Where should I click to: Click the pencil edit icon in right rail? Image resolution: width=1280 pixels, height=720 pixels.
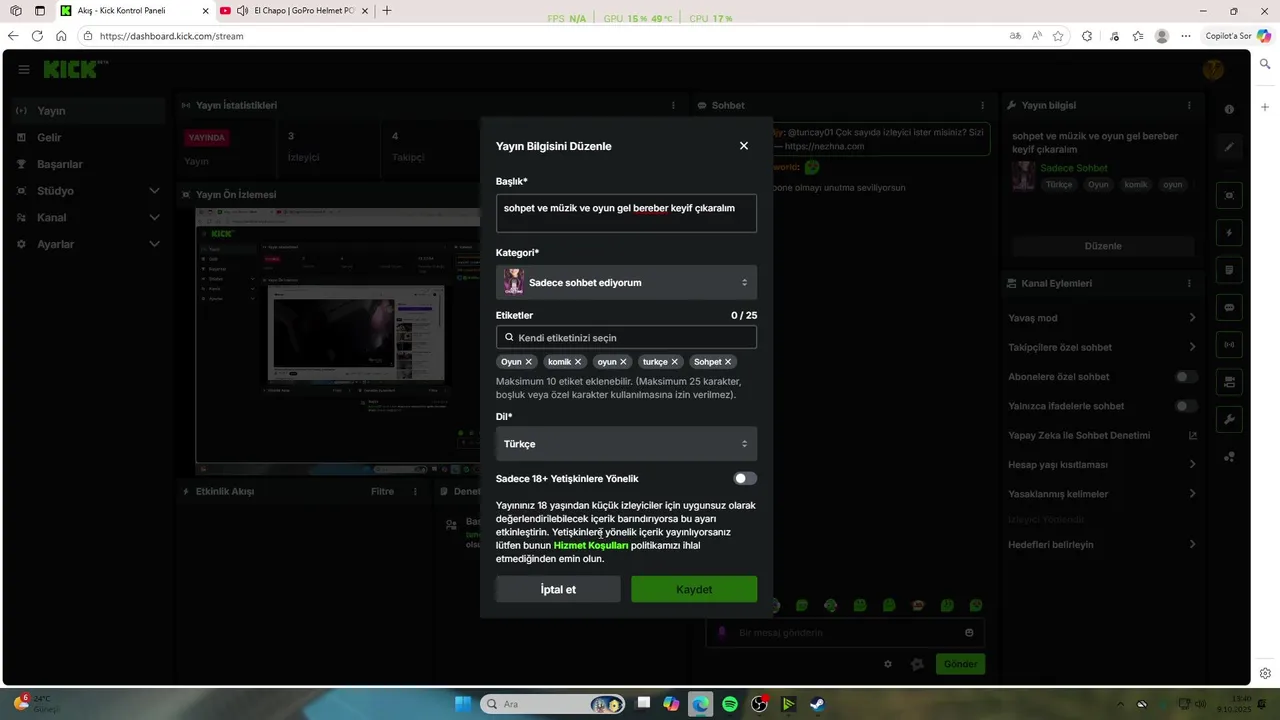pyautogui.click(x=1229, y=147)
